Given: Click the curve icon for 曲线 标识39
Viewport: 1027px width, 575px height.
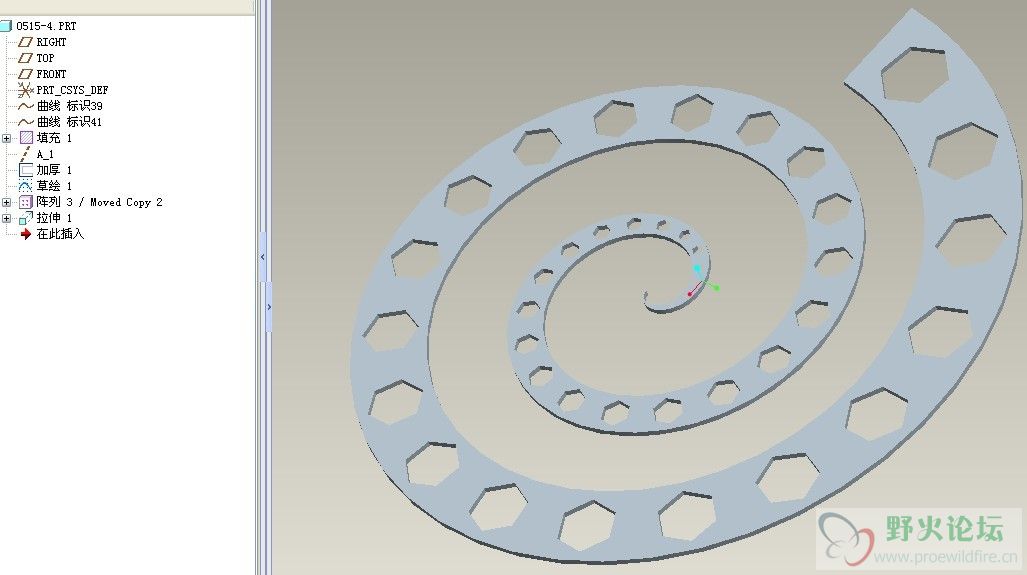Looking at the screenshot, I should pyautogui.click(x=26, y=106).
